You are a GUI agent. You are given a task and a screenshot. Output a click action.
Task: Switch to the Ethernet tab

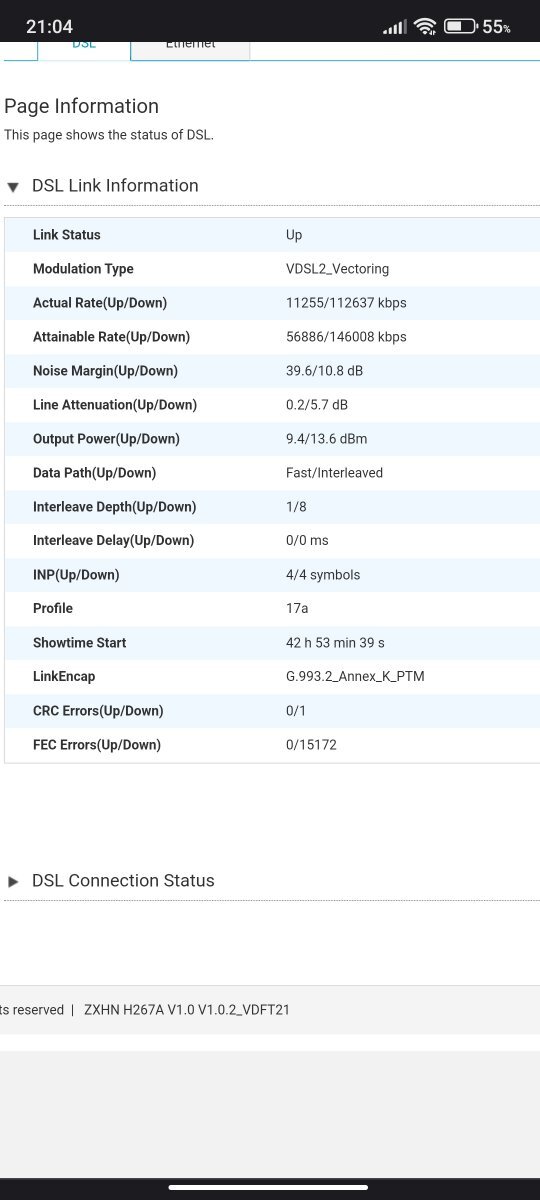[x=190, y=47]
